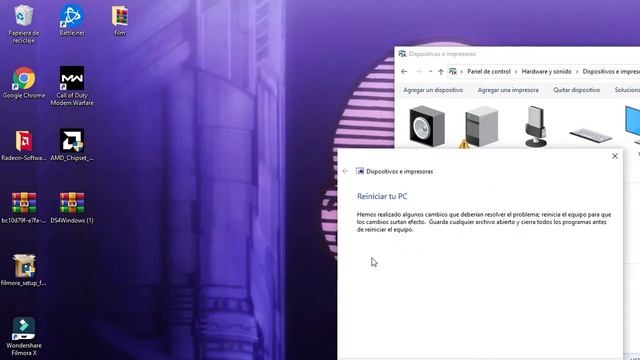Select the Radeon-Software installer icon
Image resolution: width=640 pixels, height=360 pixels.
tap(24, 146)
